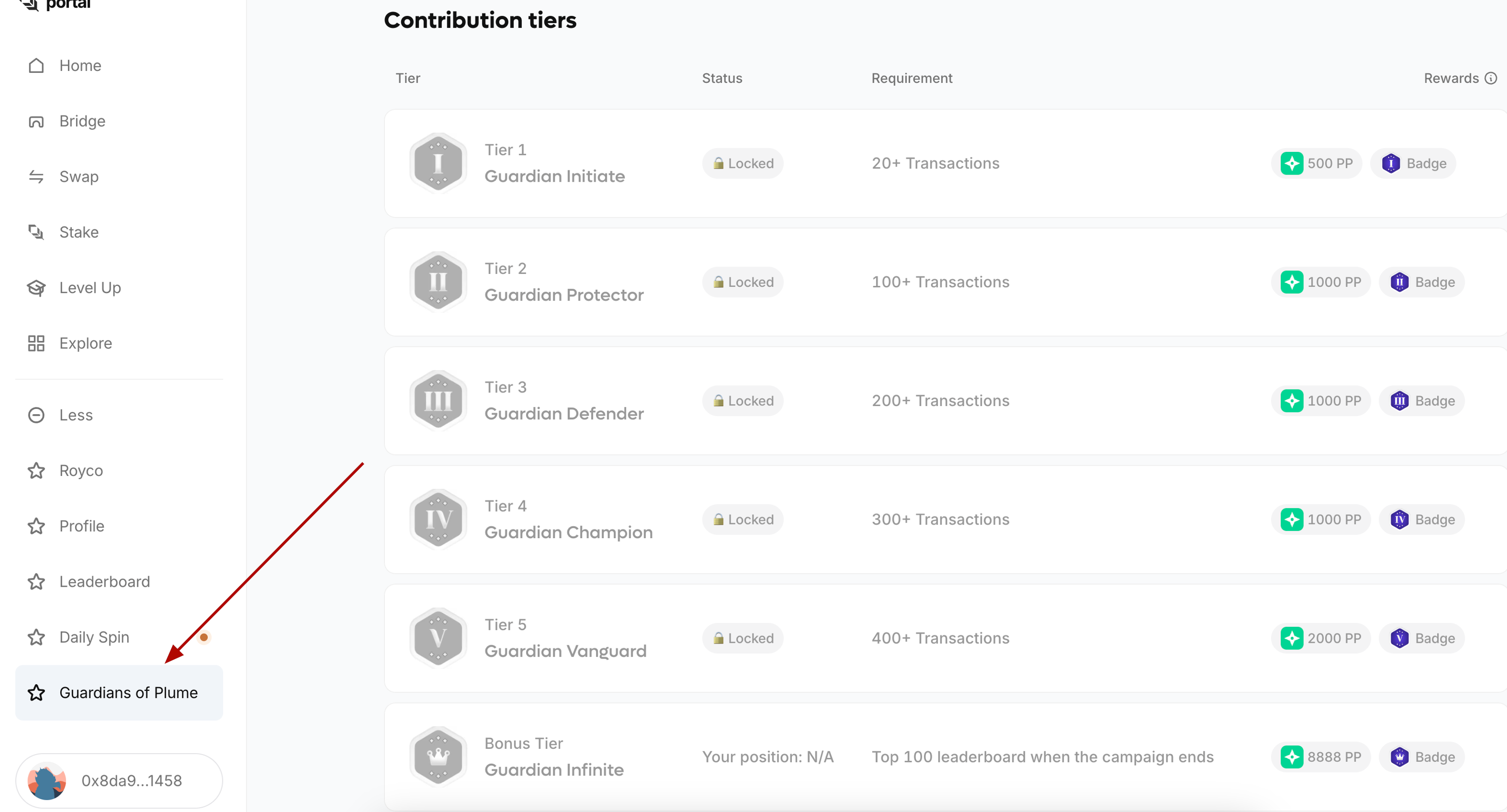Click the Tier 1 hexagon badge icon
The image size is (1507, 812).
(437, 163)
